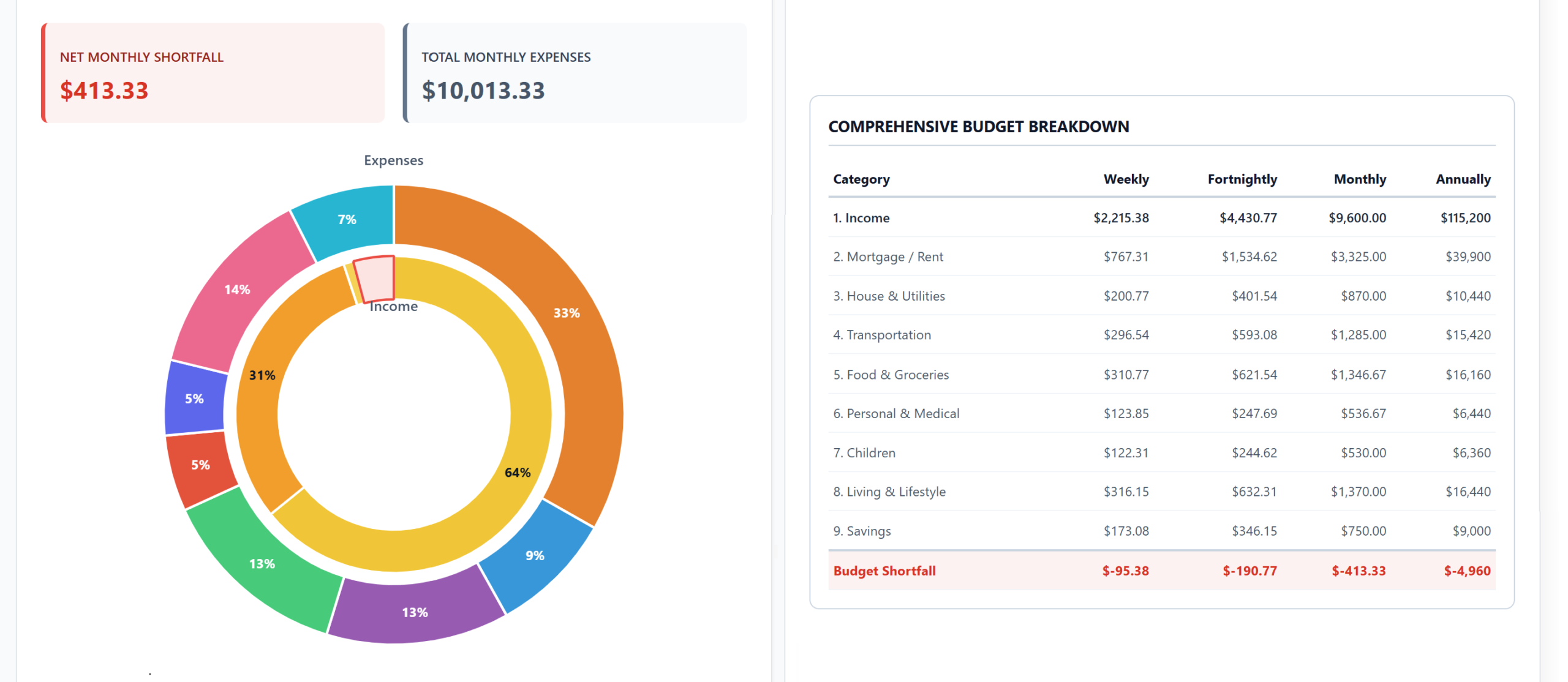Click Income fortnightly value $4,430.77

tap(1248, 218)
